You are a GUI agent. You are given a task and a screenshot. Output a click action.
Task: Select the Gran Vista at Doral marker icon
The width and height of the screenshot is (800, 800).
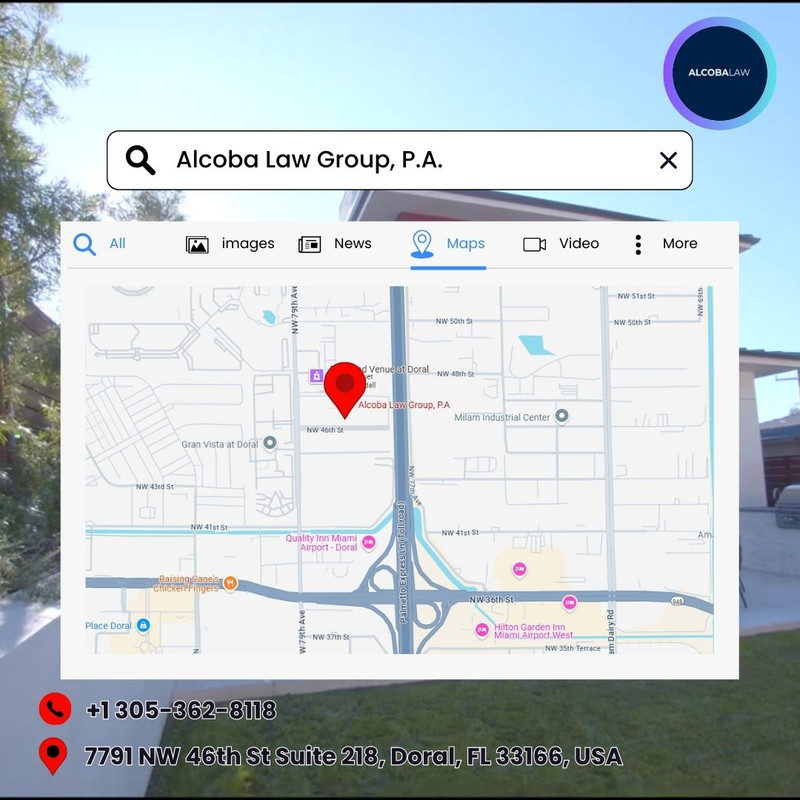point(270,443)
